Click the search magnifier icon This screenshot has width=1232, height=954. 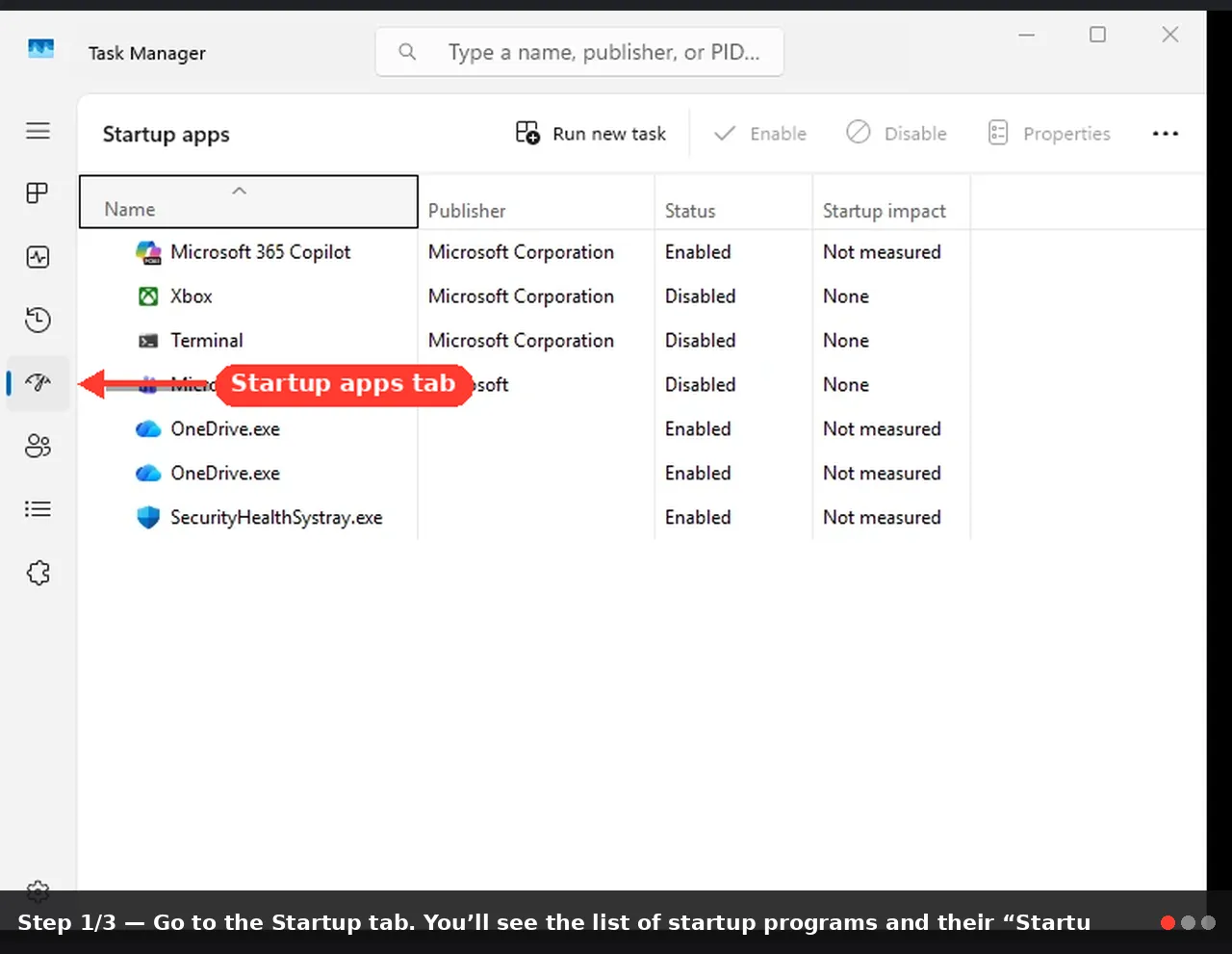407,52
